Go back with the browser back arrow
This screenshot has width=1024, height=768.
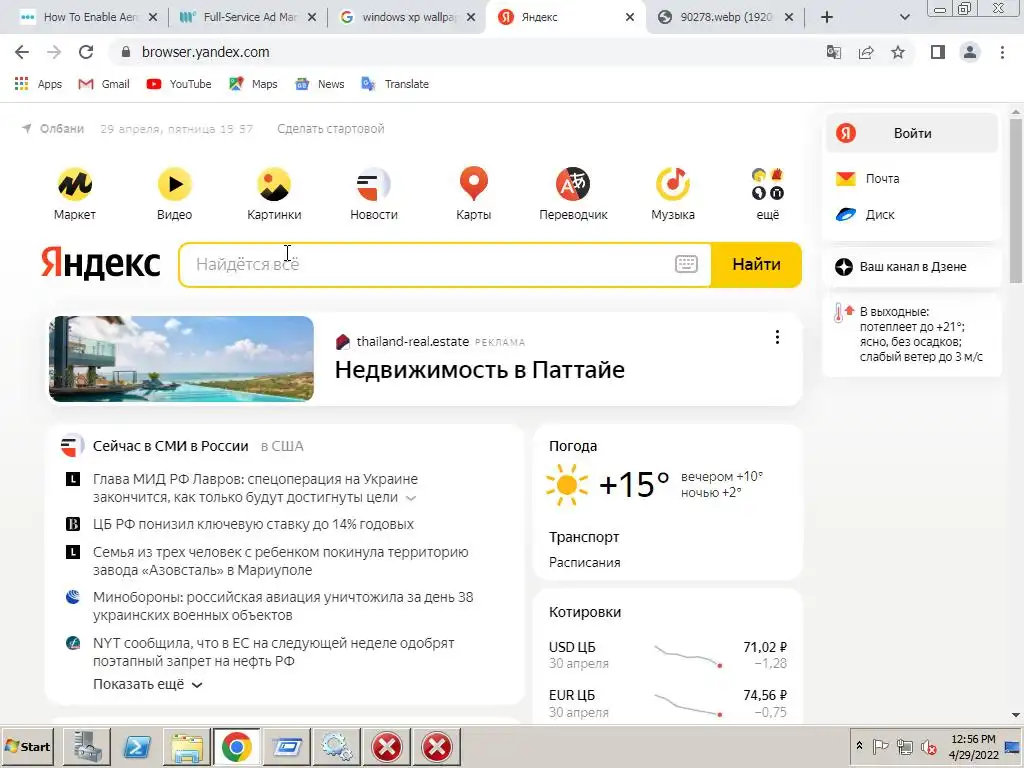click(x=22, y=52)
